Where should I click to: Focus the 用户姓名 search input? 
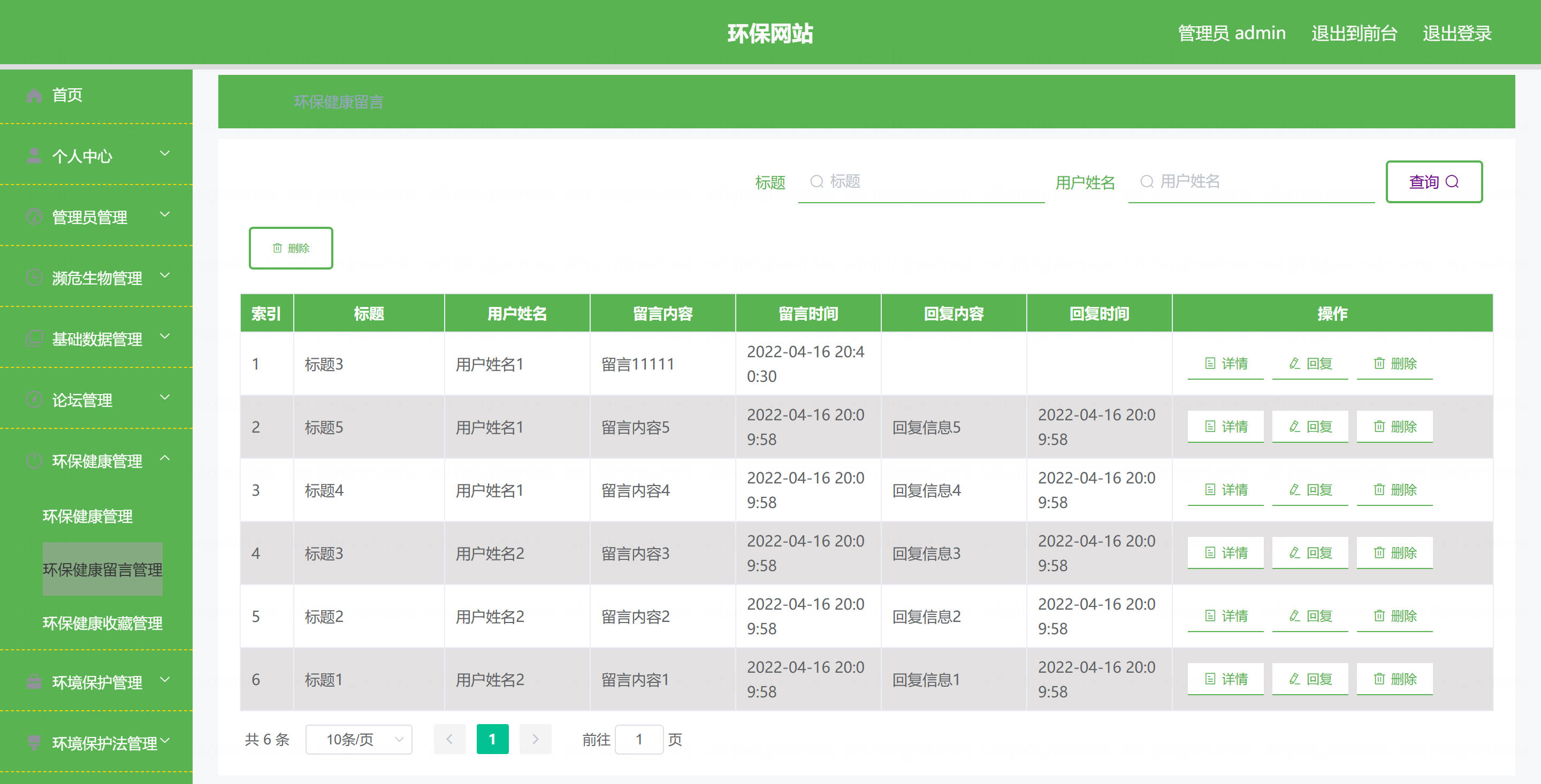[x=1252, y=182]
